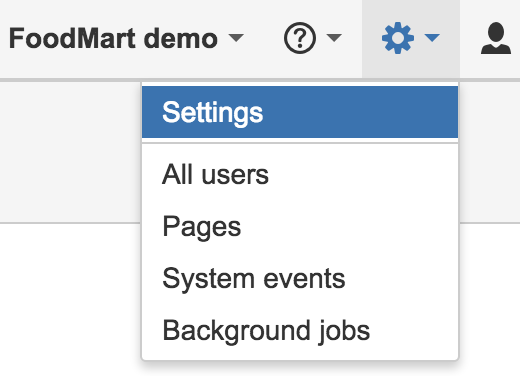
Task: Click the question mark help icon
Action: click(x=300, y=38)
